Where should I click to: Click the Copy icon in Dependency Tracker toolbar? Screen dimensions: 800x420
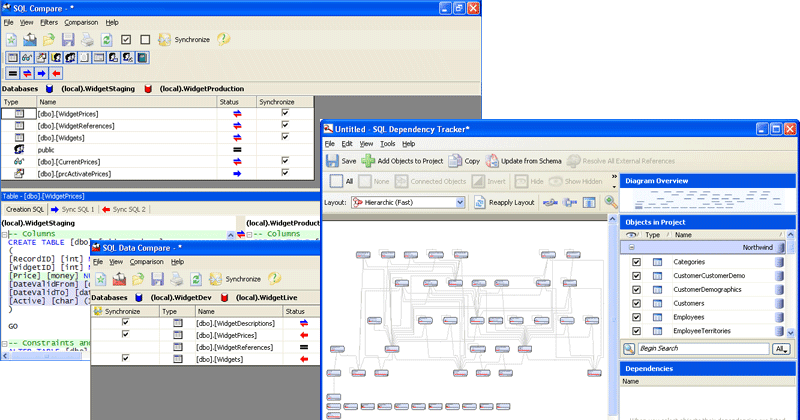pos(455,161)
